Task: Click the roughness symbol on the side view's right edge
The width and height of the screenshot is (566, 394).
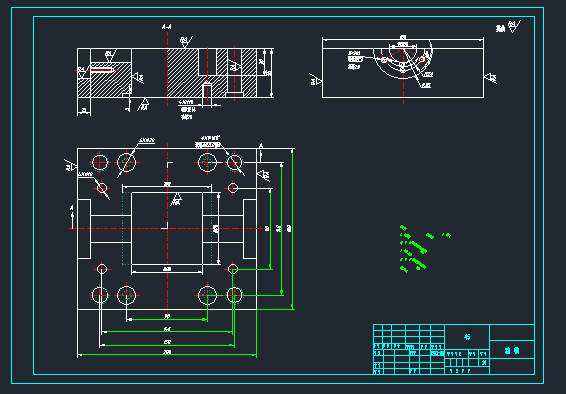Action: [x=491, y=78]
